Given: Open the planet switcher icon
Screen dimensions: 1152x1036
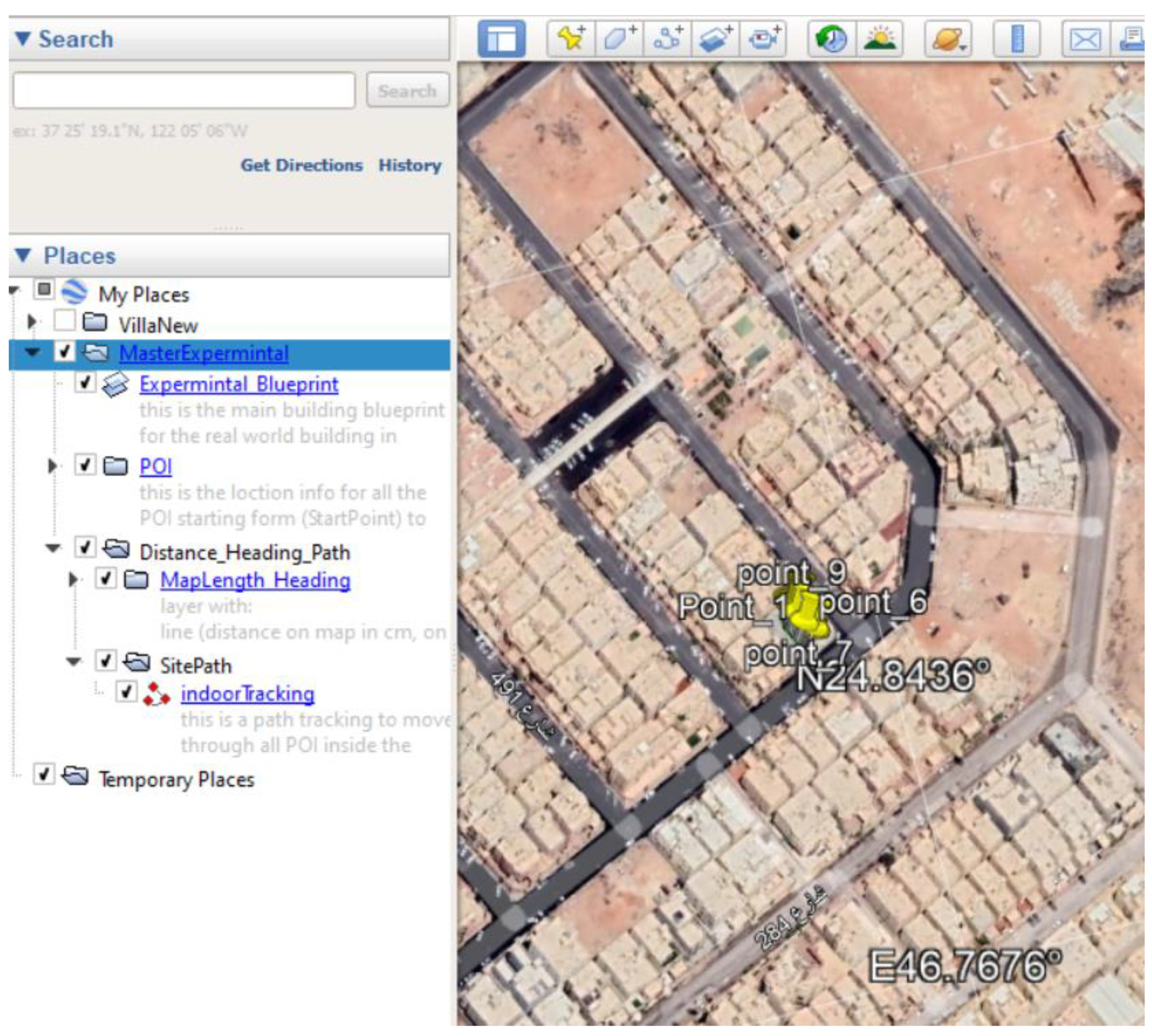Looking at the screenshot, I should [948, 39].
